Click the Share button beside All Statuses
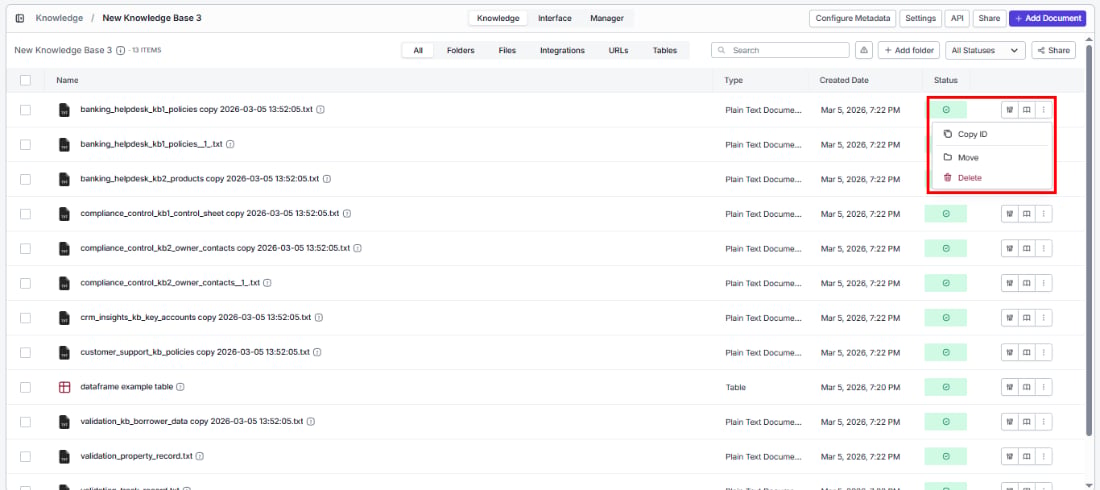The height and width of the screenshot is (490, 1100). coord(1054,51)
